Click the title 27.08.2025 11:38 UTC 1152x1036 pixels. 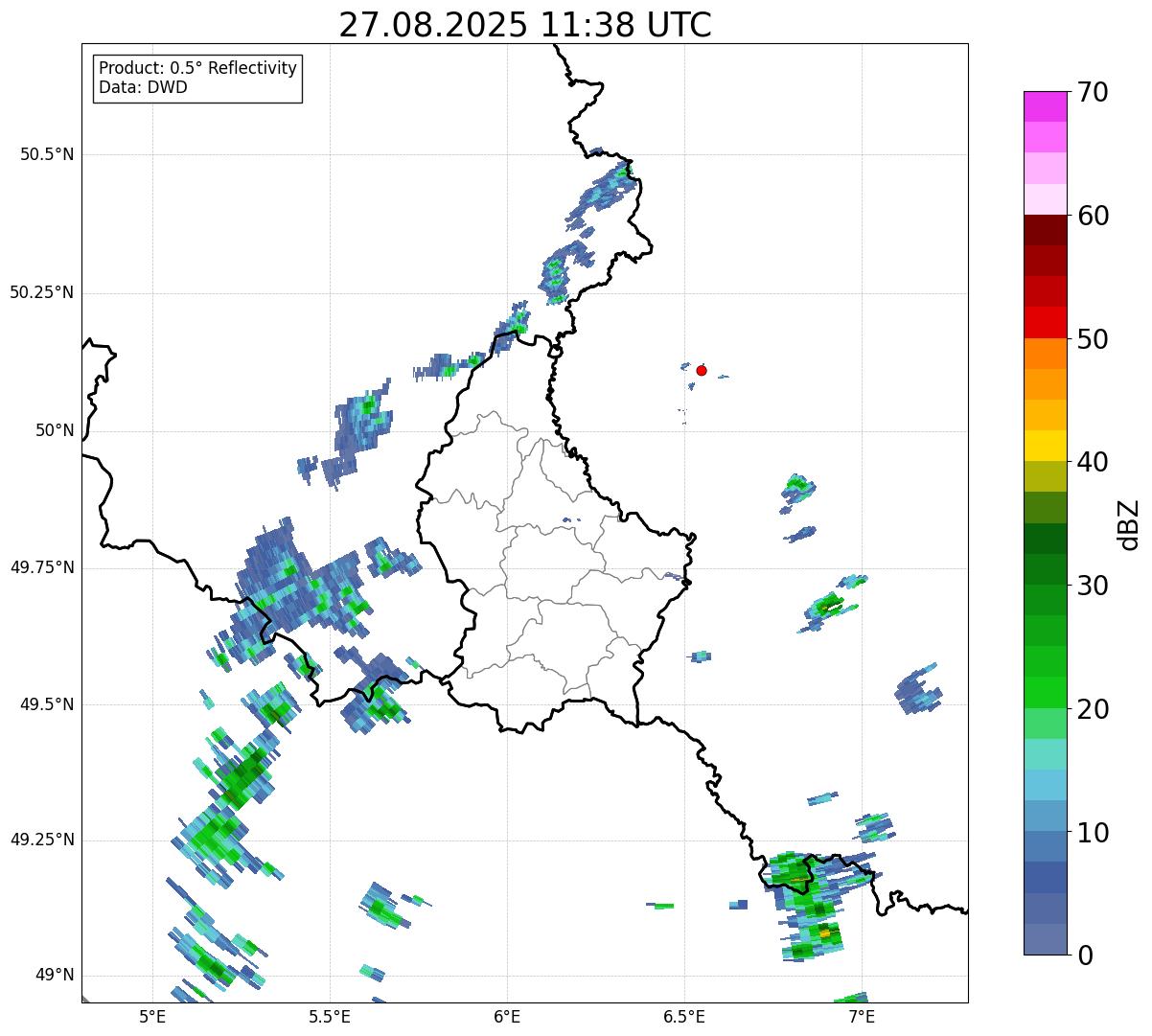click(x=525, y=25)
